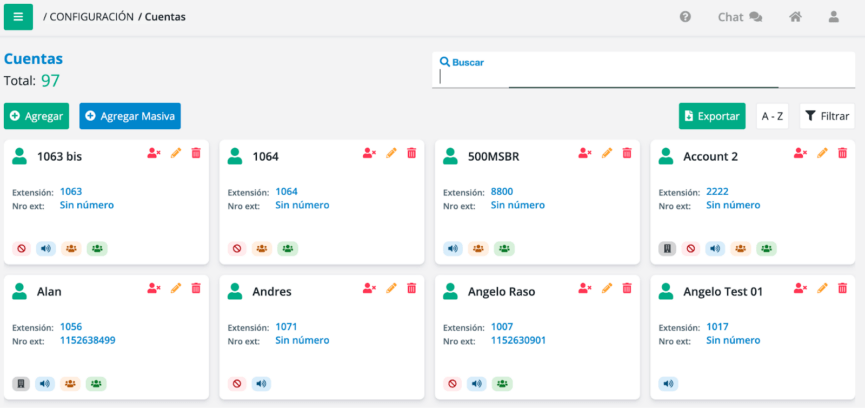Viewport: 865px width, 408px height.
Task: Delete the 1064 account trash icon
Action: pyautogui.click(x=412, y=153)
